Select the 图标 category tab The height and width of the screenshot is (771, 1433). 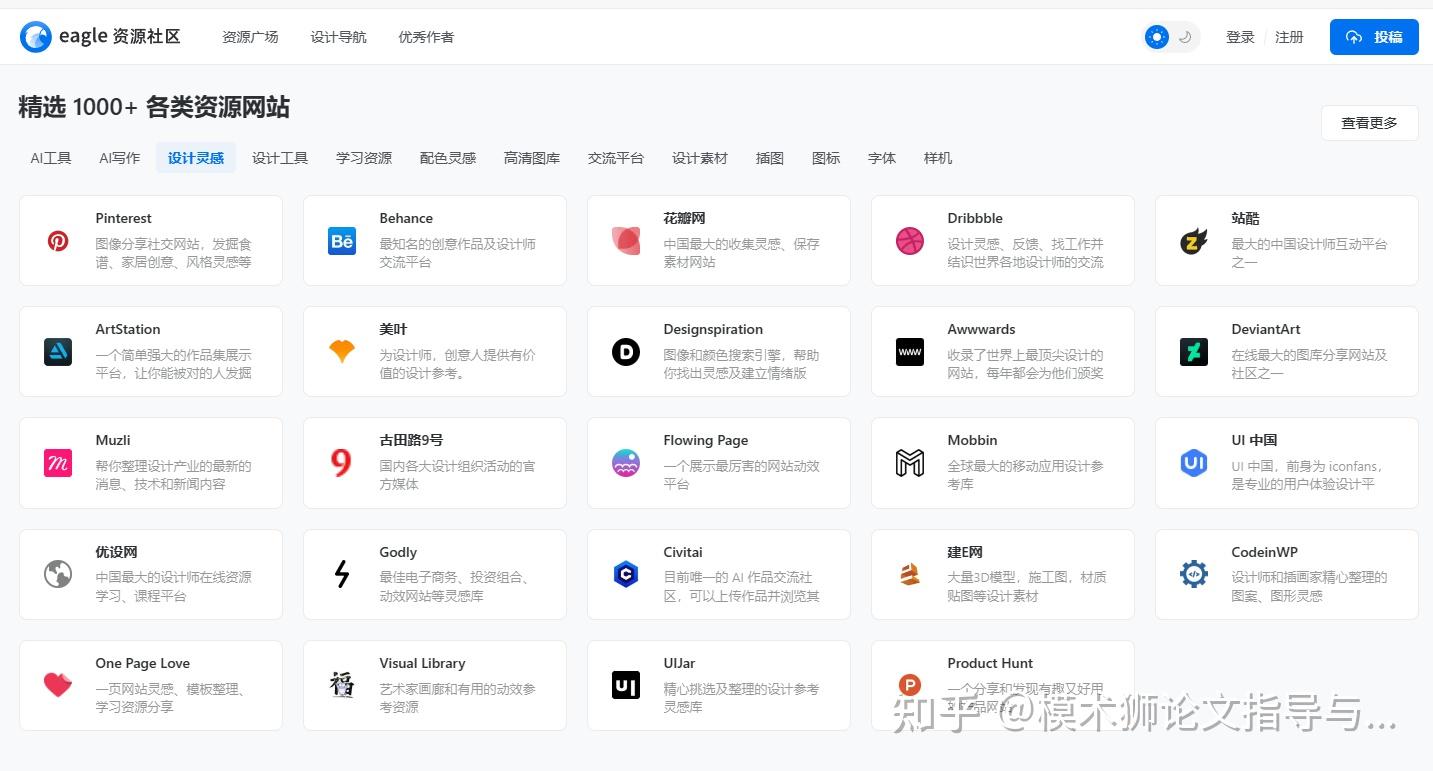pos(826,158)
